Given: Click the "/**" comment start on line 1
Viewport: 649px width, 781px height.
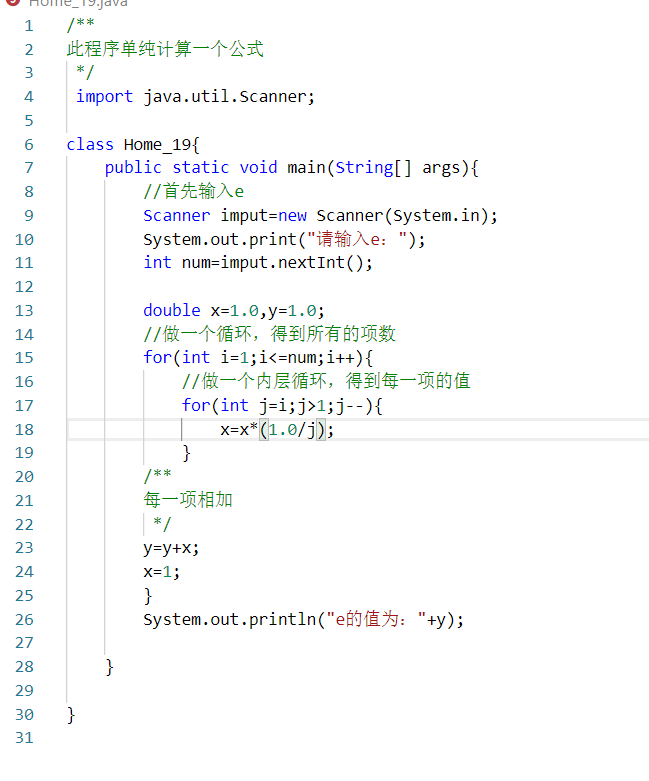Looking at the screenshot, I should [81, 25].
